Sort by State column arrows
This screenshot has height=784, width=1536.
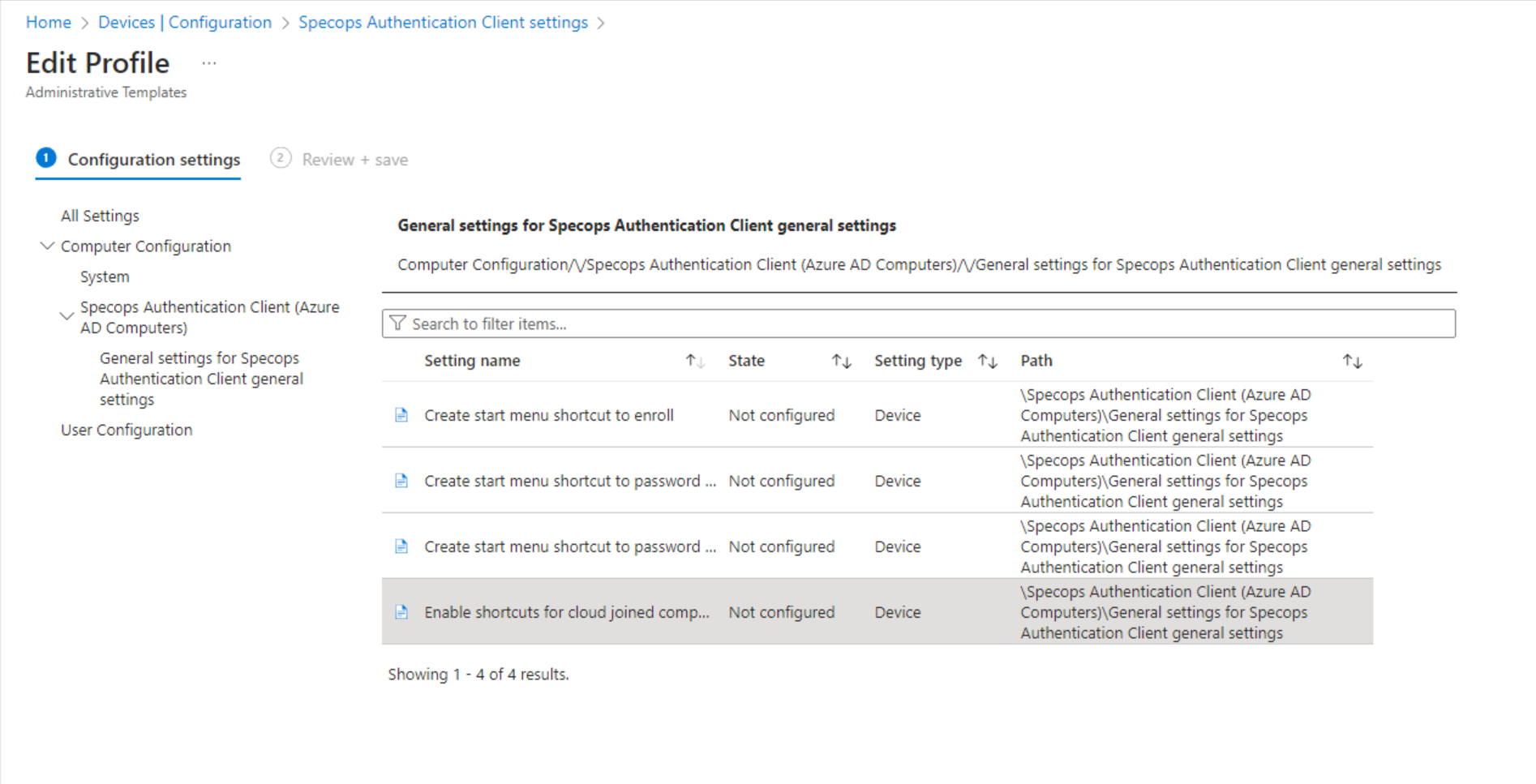click(x=841, y=361)
